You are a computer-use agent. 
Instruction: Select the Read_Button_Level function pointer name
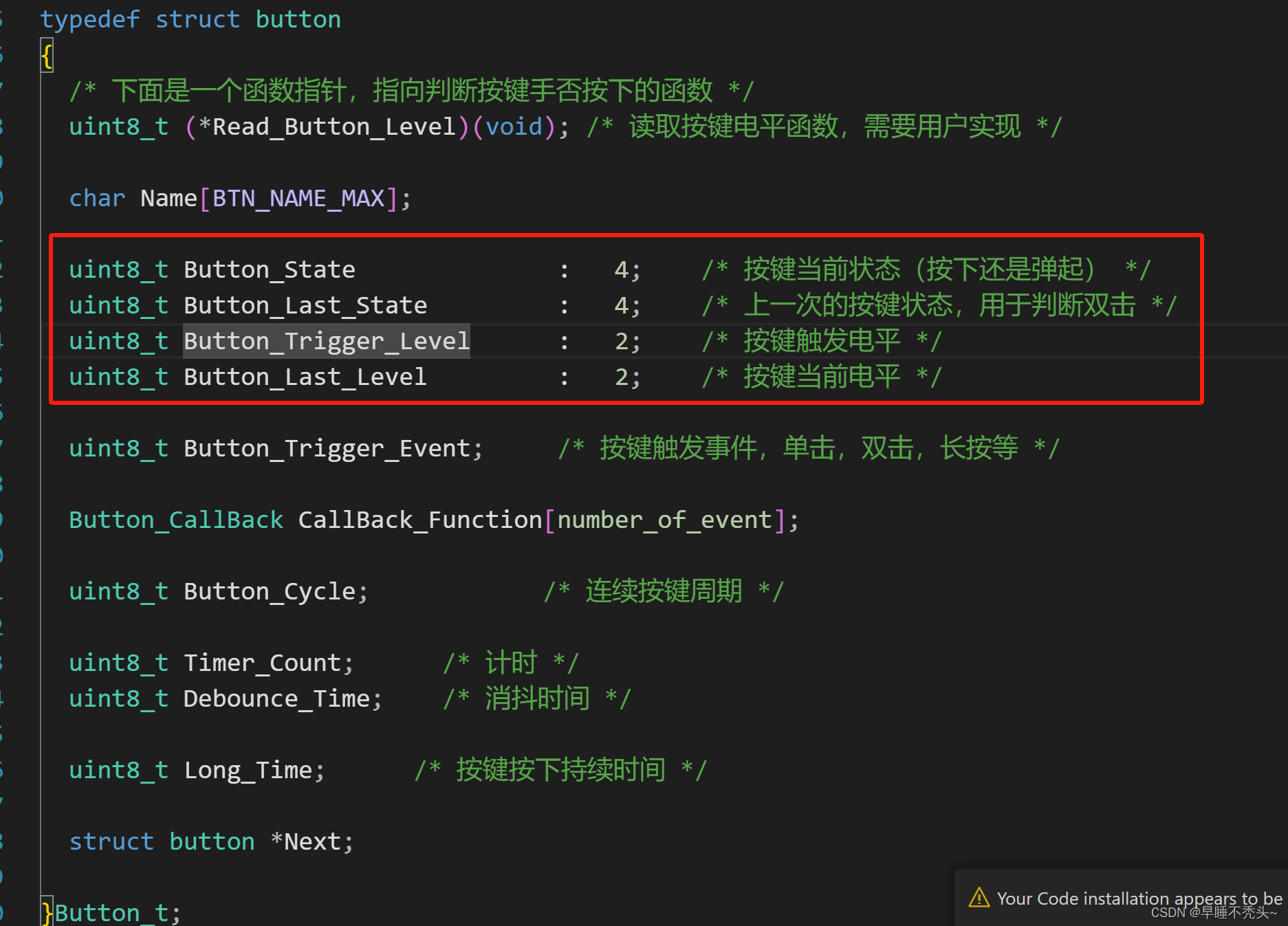334,126
